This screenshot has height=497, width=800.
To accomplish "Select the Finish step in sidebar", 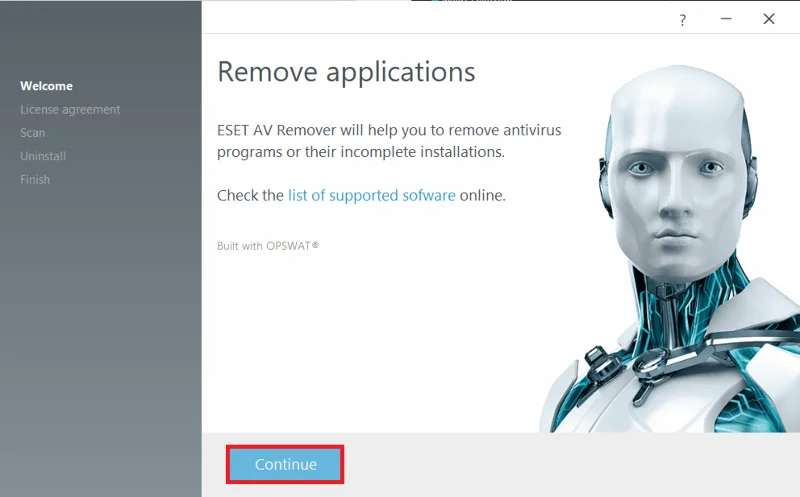I will click(35, 180).
